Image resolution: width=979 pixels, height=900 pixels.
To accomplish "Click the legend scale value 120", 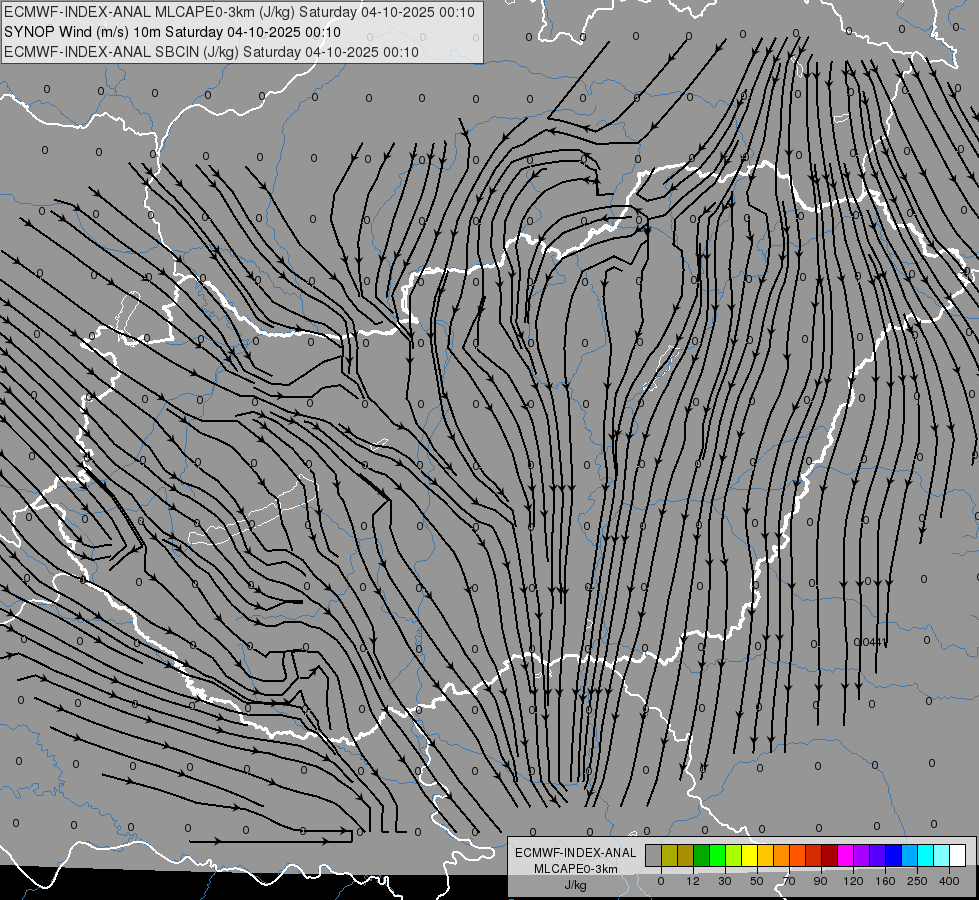I will pos(854,881).
